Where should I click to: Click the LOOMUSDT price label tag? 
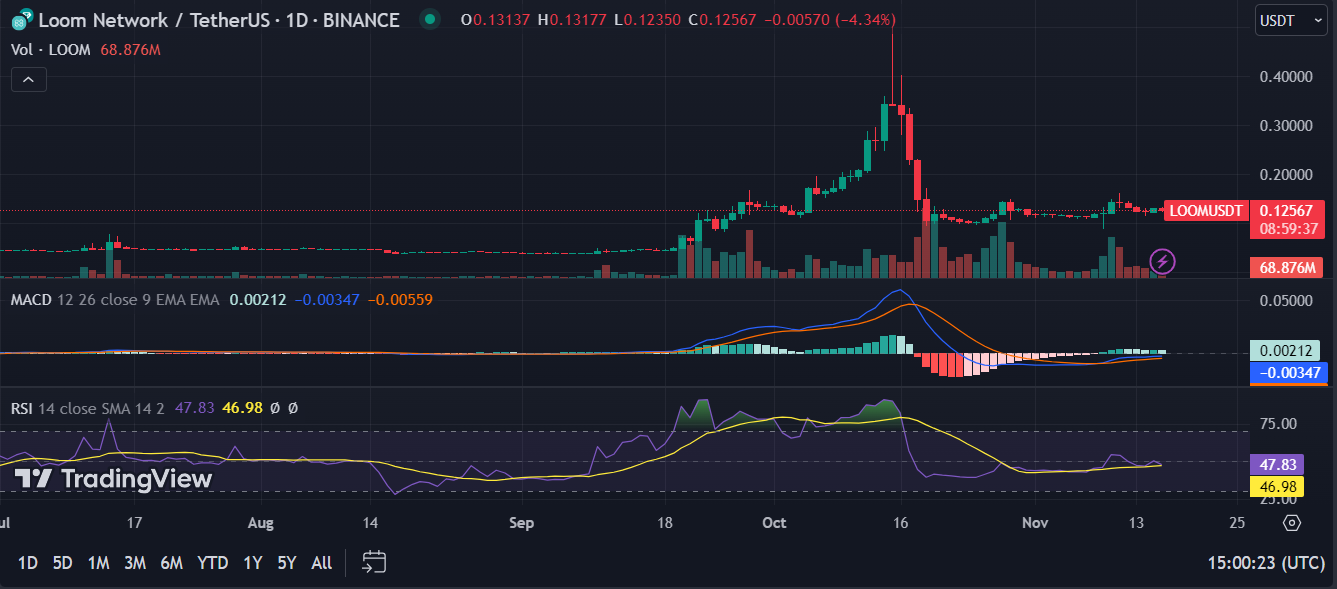(1207, 210)
